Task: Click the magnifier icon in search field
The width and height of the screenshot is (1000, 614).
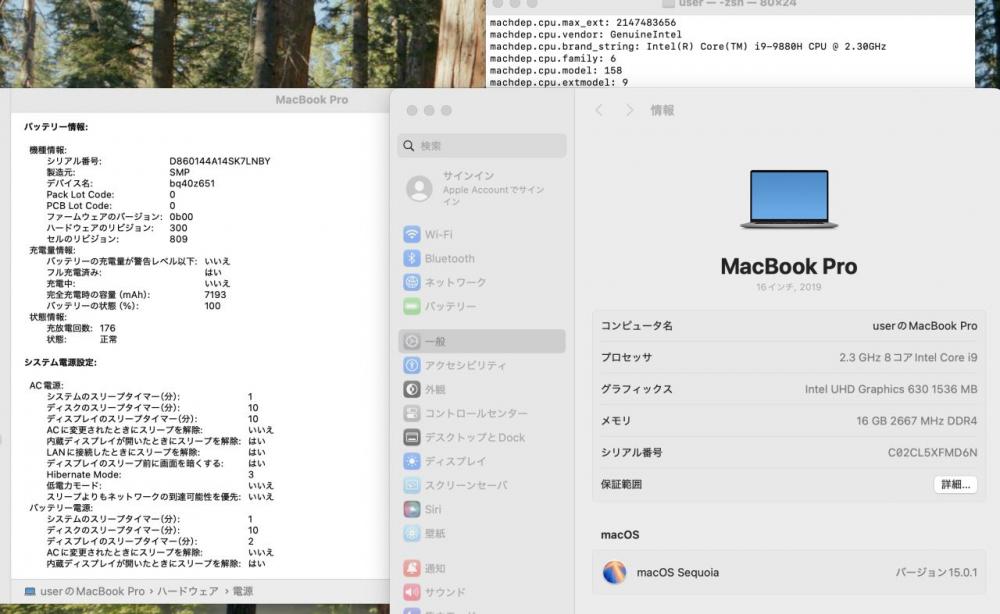Action: coord(409,146)
